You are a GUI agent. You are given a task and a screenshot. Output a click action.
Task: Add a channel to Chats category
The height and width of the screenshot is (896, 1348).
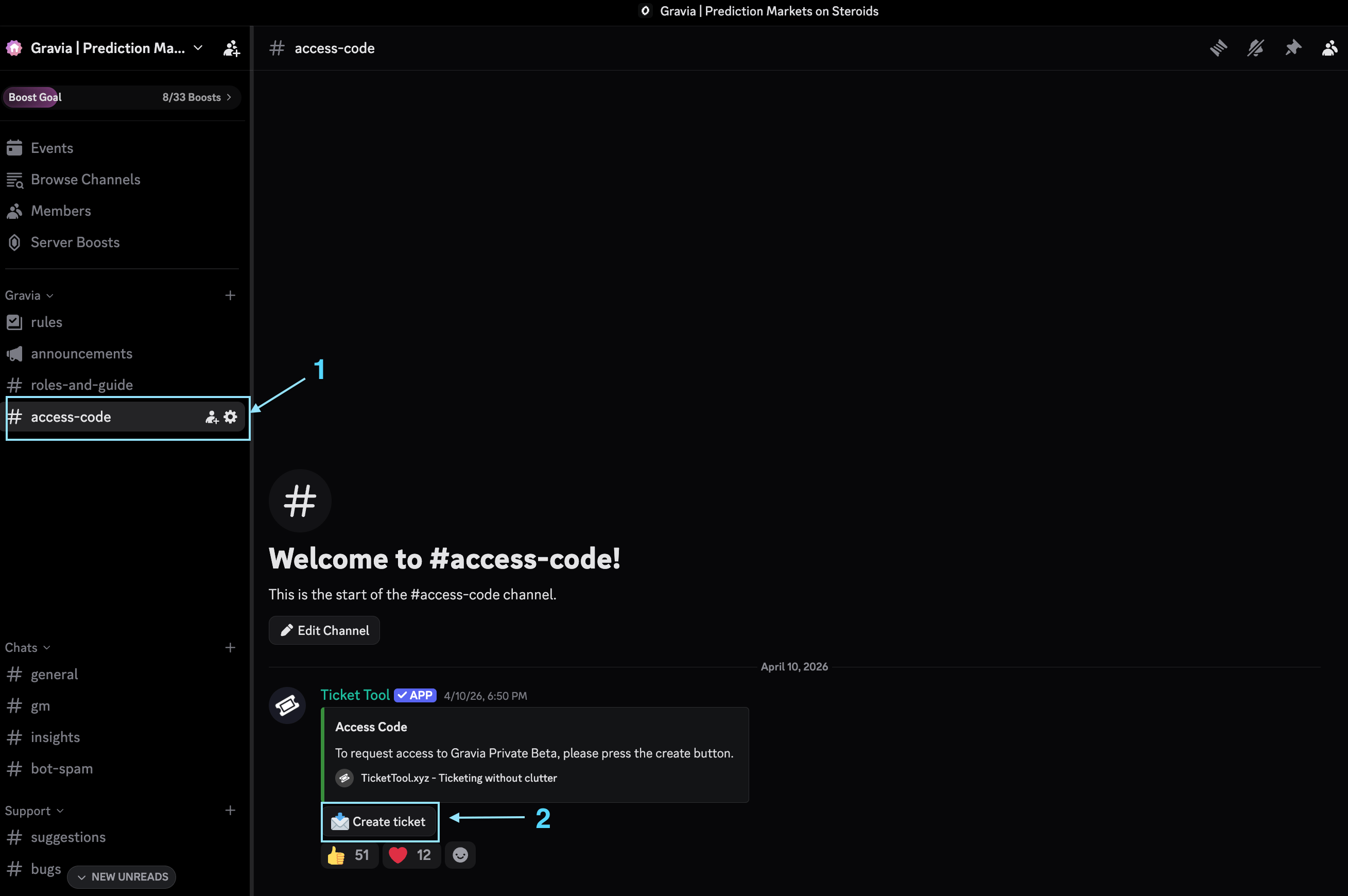[x=230, y=647]
